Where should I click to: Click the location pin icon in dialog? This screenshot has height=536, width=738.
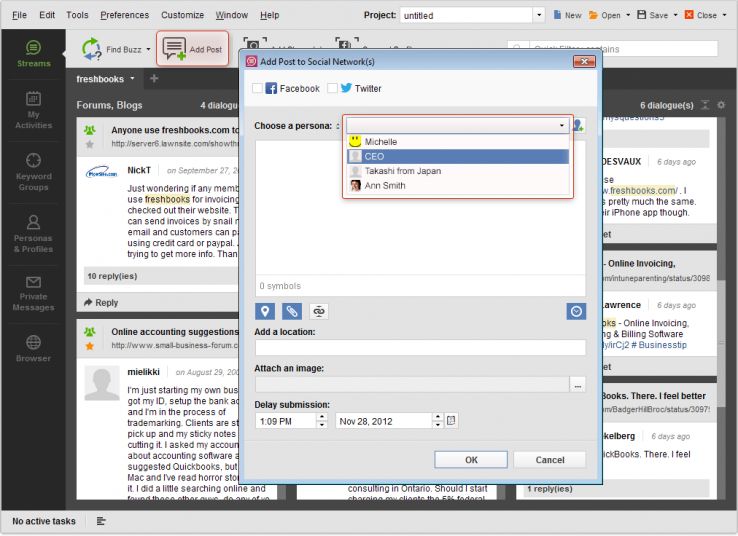[265, 312]
